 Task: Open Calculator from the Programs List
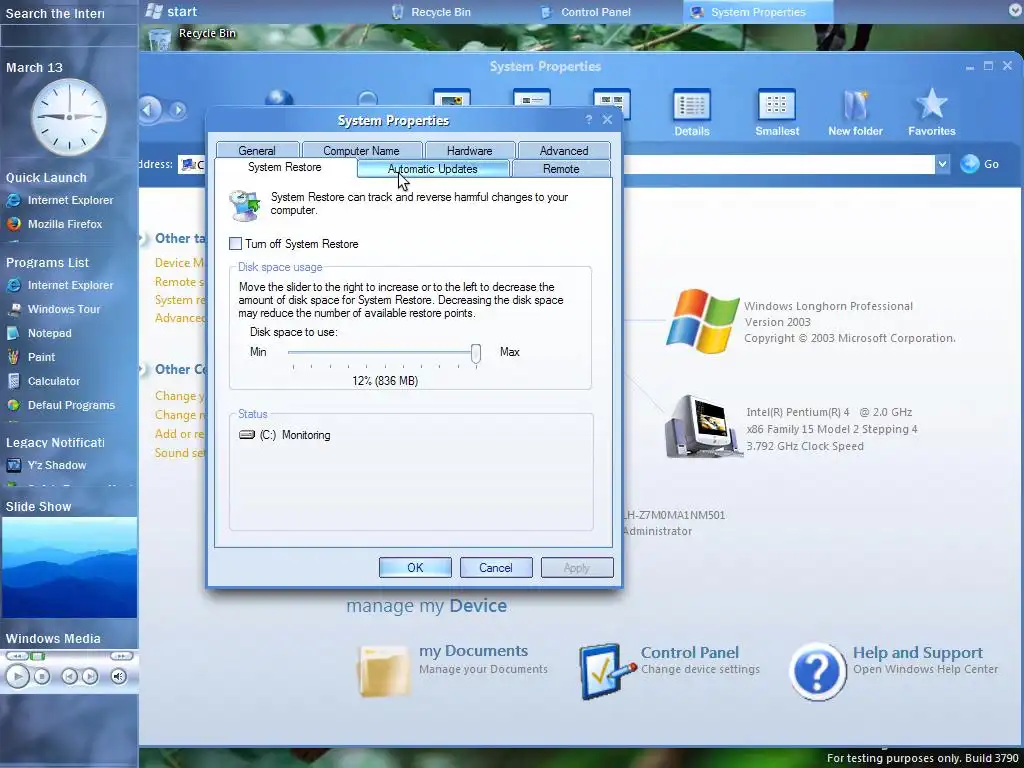pos(43,381)
